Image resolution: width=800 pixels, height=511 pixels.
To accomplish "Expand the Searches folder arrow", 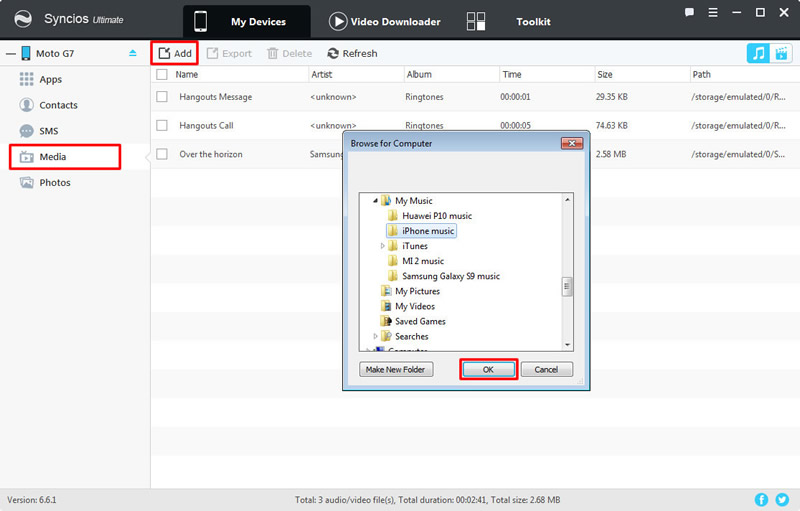I will tap(376, 336).
